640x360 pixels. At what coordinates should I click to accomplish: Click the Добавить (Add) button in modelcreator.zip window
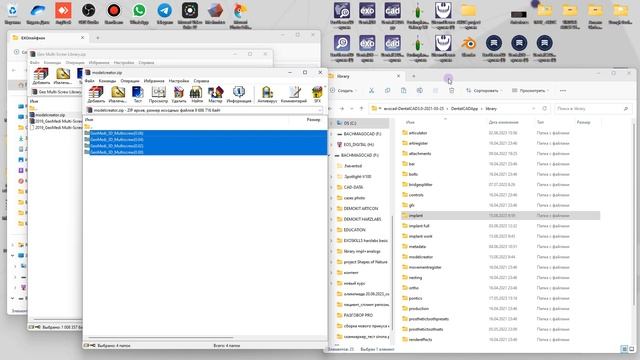pos(96,94)
